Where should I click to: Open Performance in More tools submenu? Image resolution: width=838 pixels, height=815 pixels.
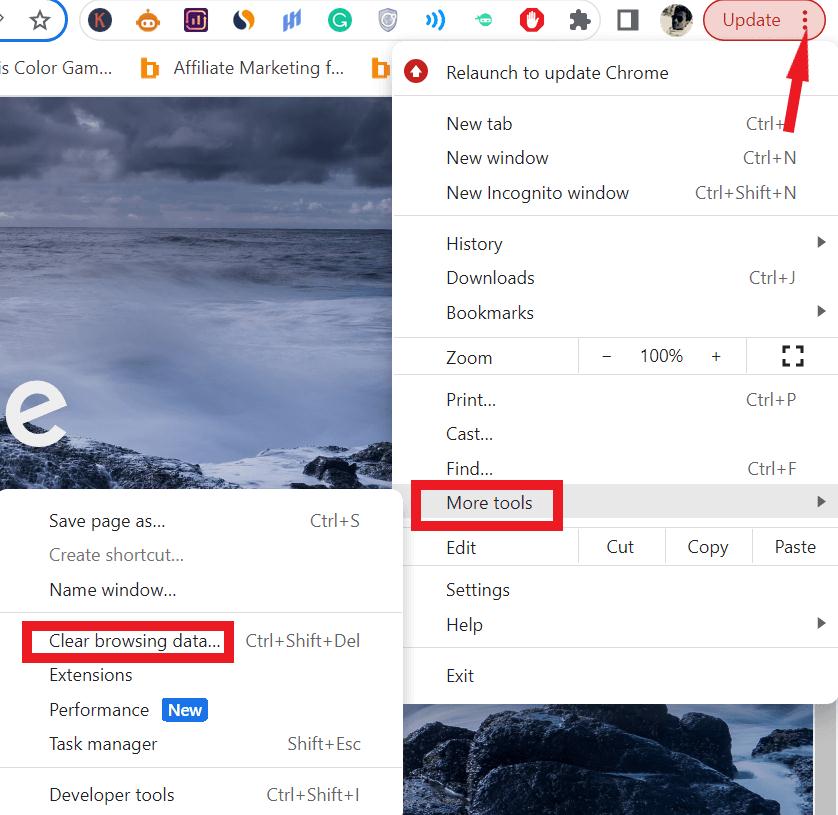click(x=201, y=710)
